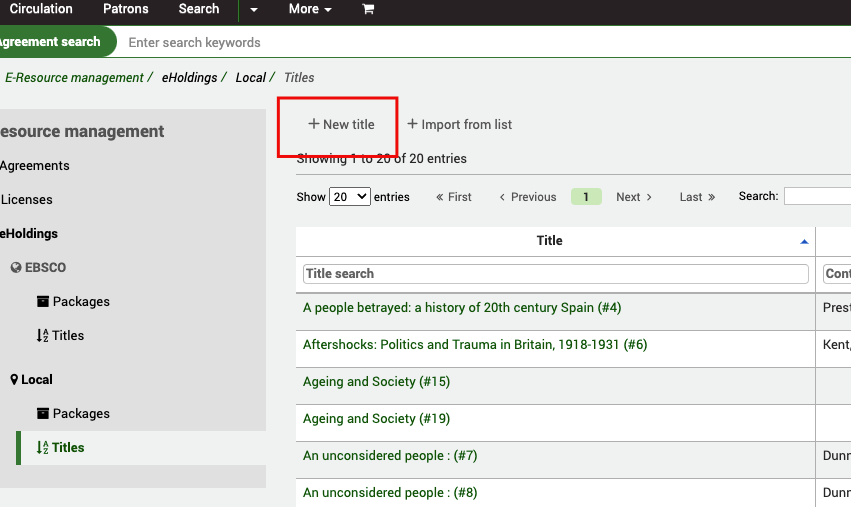Image resolution: width=851 pixels, height=507 pixels.
Task: Expand the More menu dropdown
Action: pyautogui.click(x=310, y=9)
